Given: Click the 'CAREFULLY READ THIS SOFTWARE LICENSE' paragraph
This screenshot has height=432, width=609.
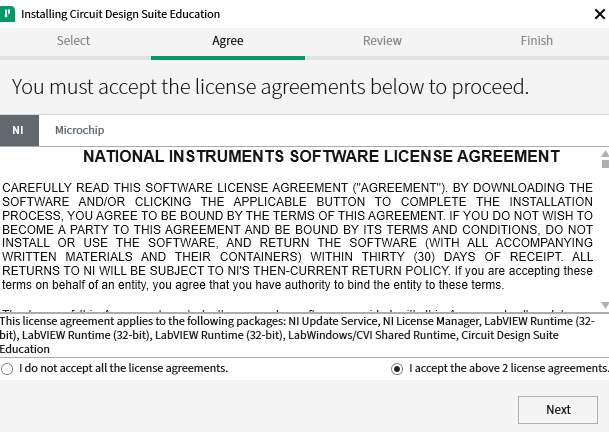Looking at the screenshot, I should [297, 236].
